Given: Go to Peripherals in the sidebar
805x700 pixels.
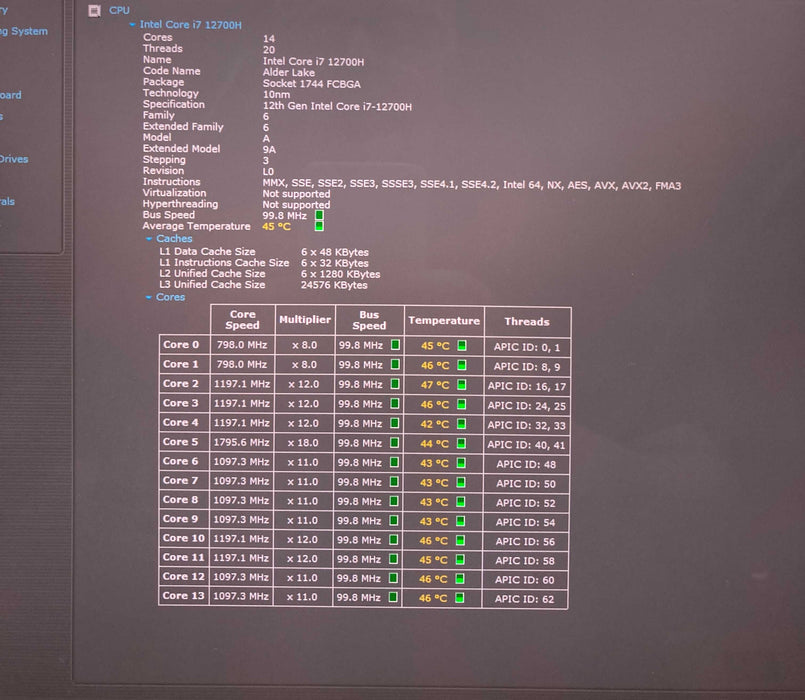Looking at the screenshot, I should [x=8, y=201].
